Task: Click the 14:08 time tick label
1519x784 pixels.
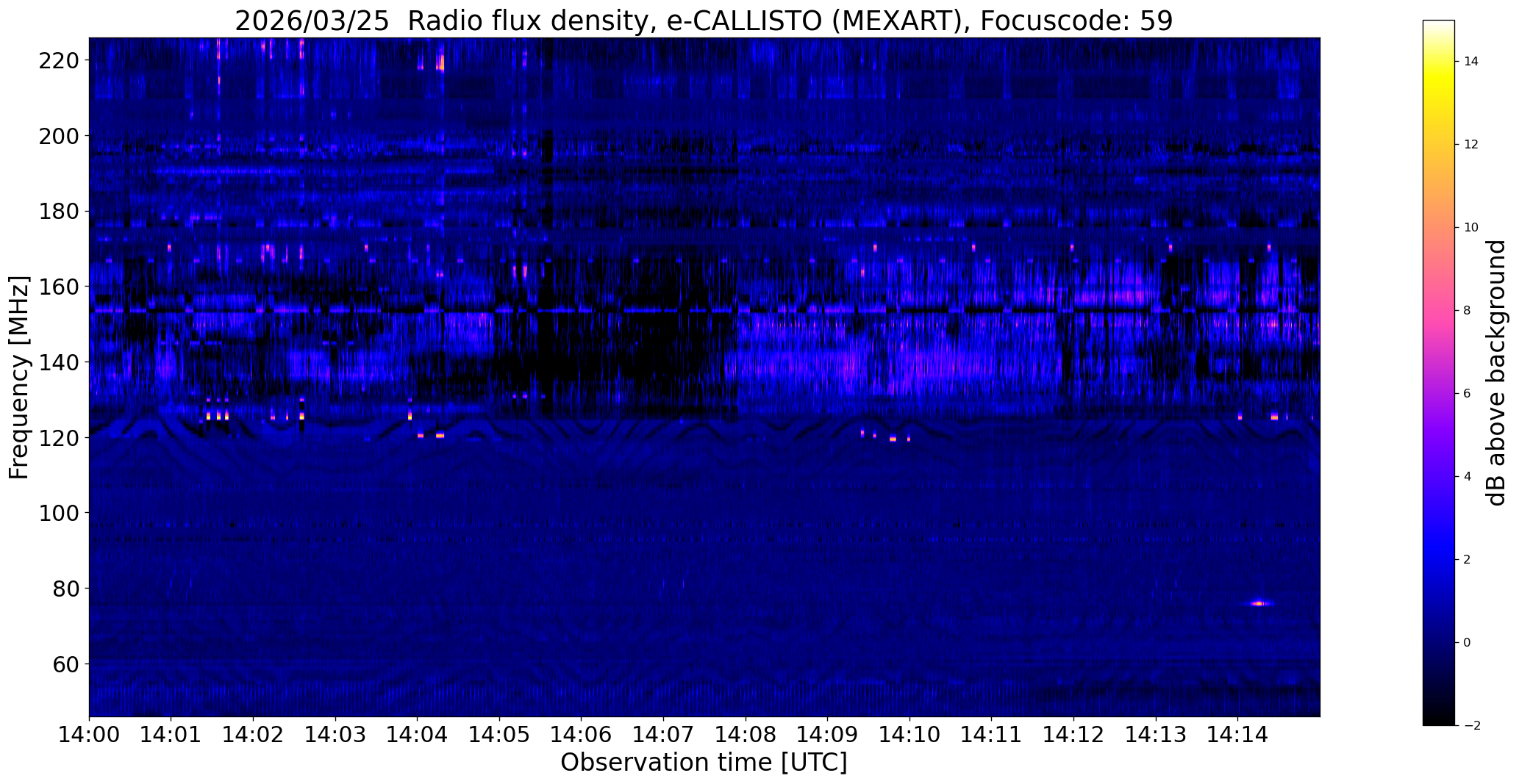Action: pos(746,734)
